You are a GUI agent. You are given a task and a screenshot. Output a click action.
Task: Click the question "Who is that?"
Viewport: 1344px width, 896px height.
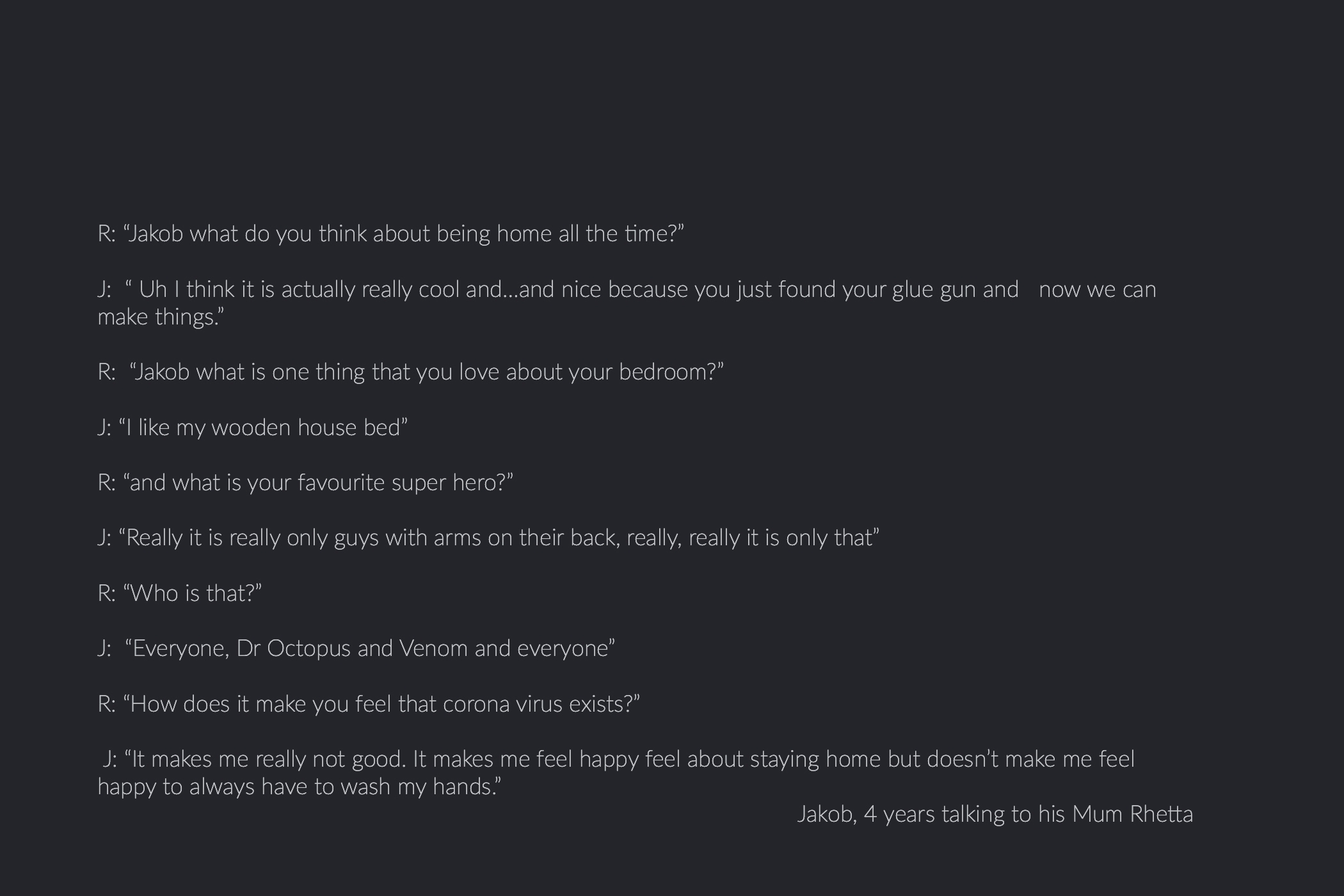tap(180, 594)
